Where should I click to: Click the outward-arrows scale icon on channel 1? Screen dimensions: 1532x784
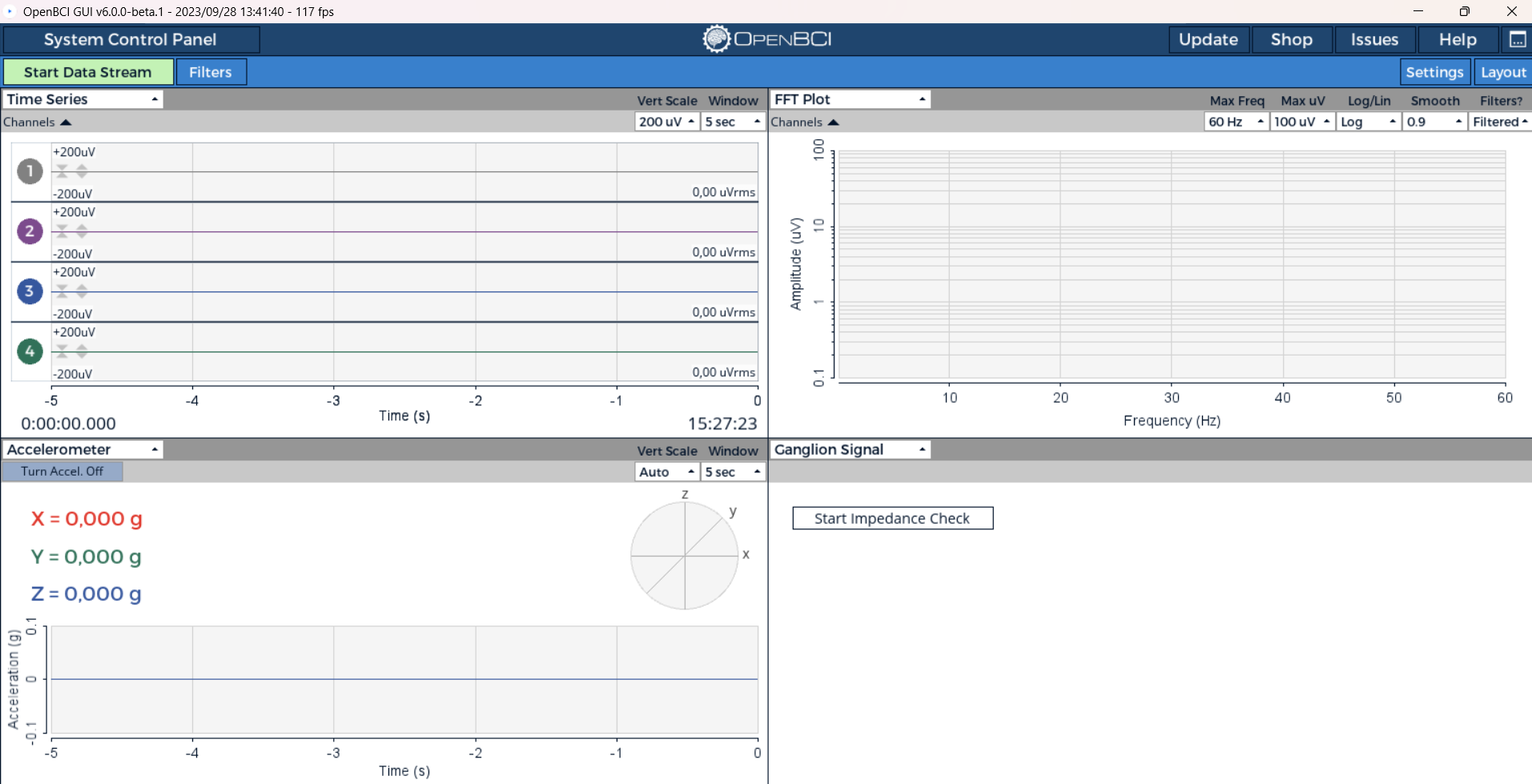point(82,171)
